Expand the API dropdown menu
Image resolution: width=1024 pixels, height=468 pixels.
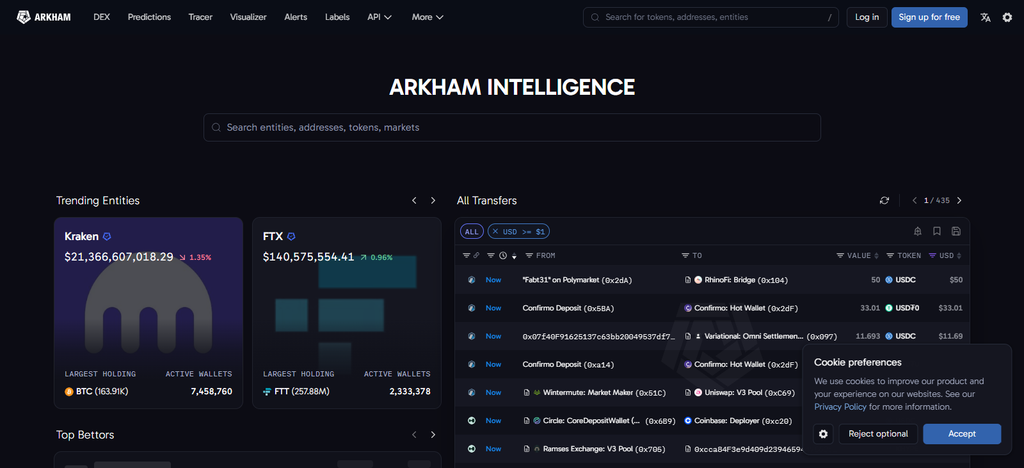click(379, 17)
